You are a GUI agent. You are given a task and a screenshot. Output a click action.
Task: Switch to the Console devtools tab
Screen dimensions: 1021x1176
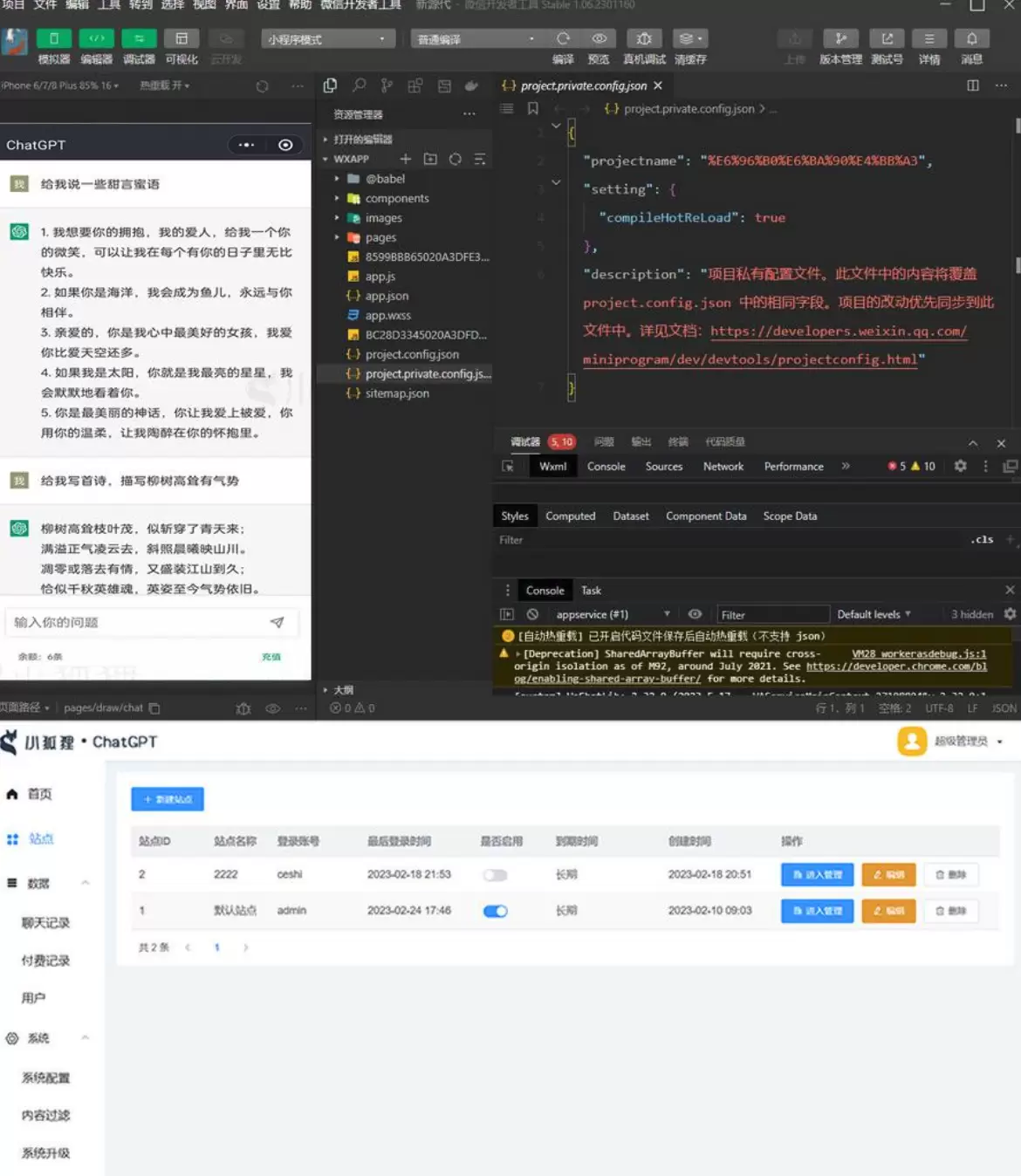[x=606, y=467]
